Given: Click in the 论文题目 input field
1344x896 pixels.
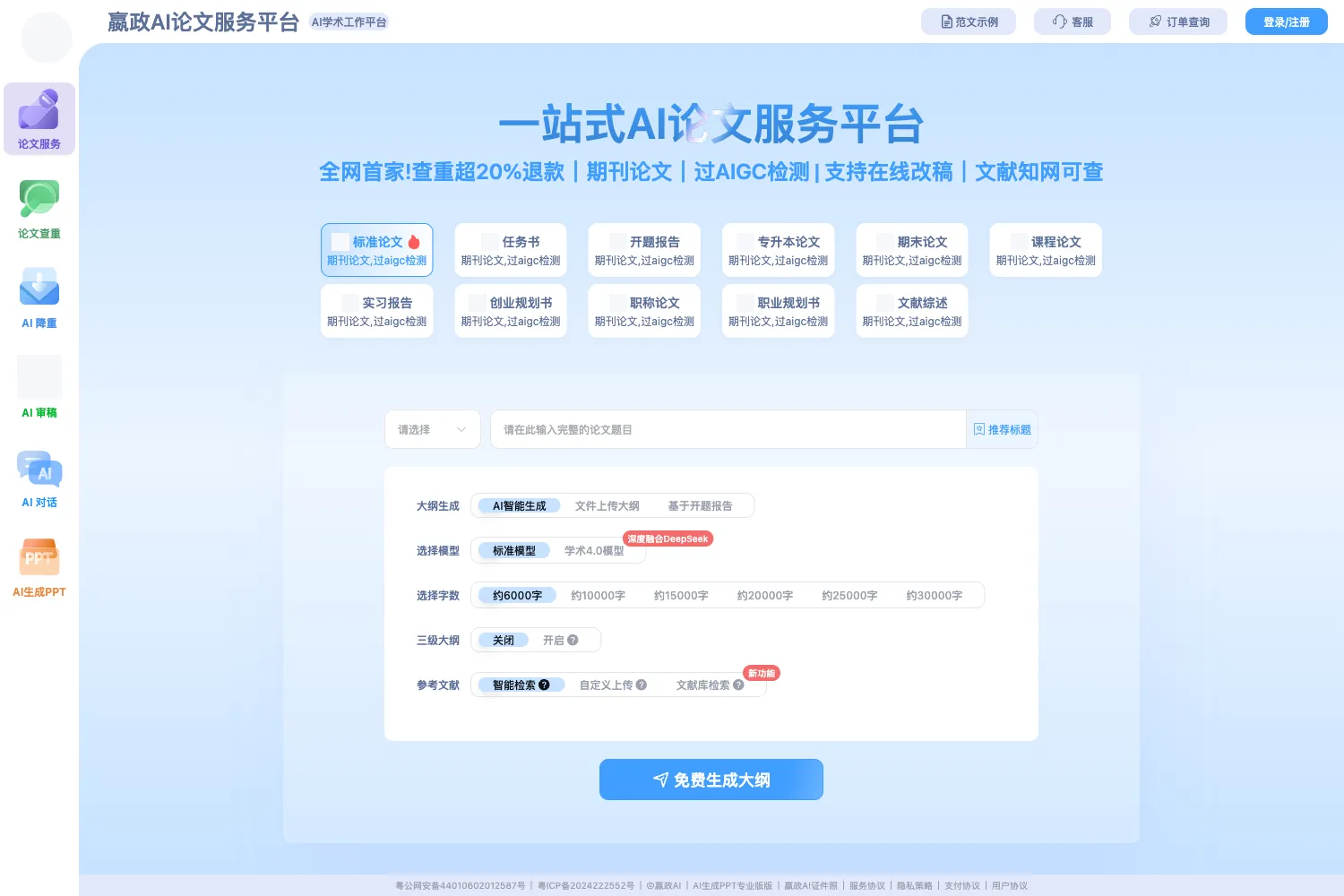Looking at the screenshot, I should coord(728,429).
